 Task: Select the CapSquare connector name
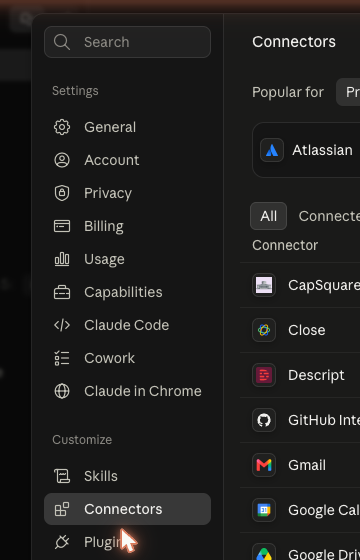pos(324,285)
